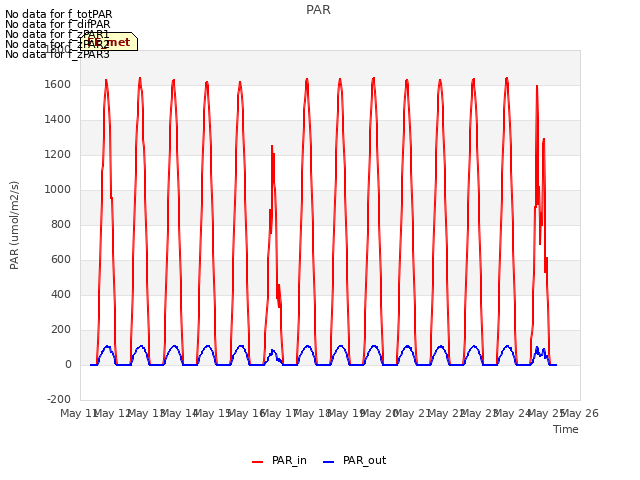Click the blue PAR_out legend line marker
This screenshot has height=480, width=640.
click(329, 462)
